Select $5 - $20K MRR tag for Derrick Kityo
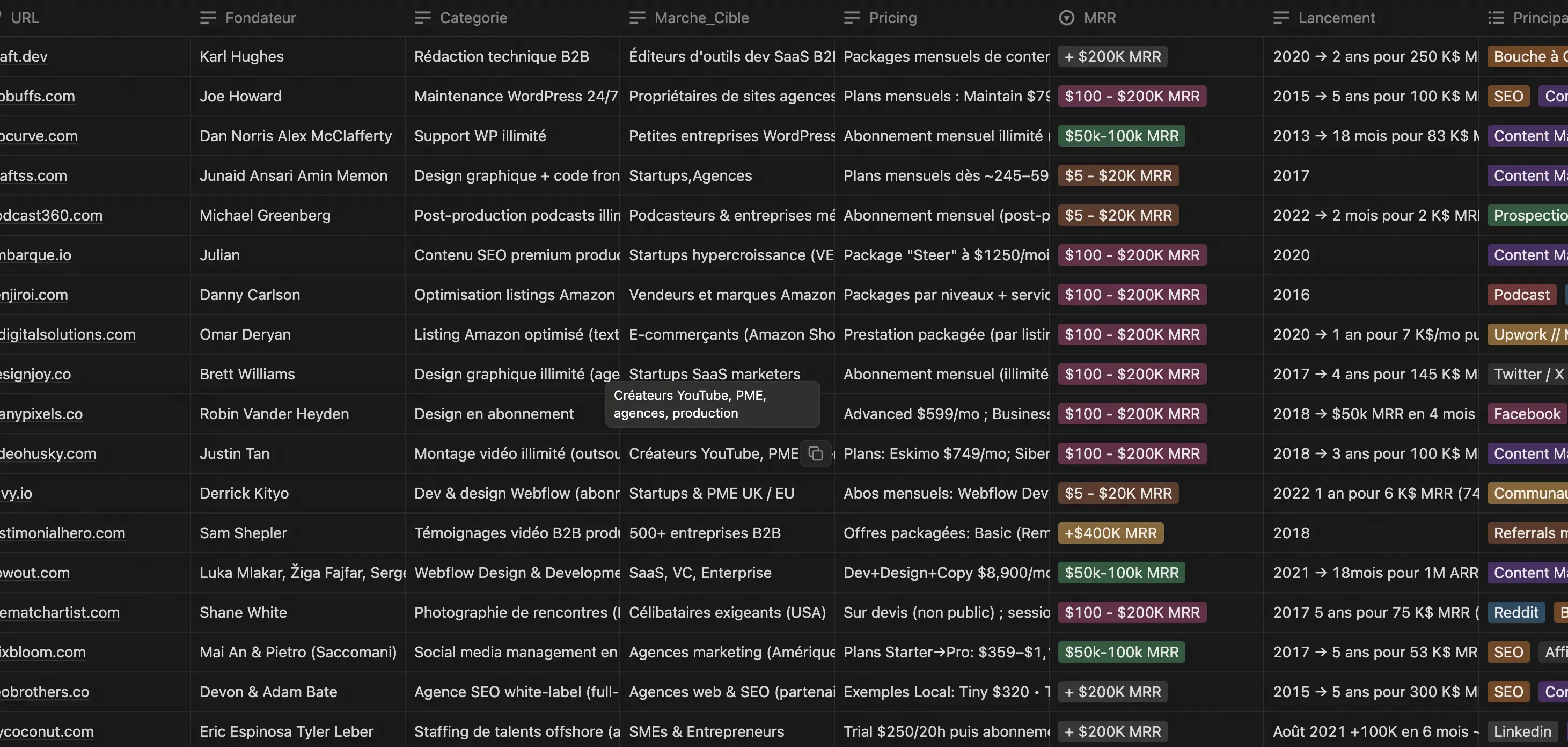Screen dimensions: 1568x747 [x=1118, y=493]
